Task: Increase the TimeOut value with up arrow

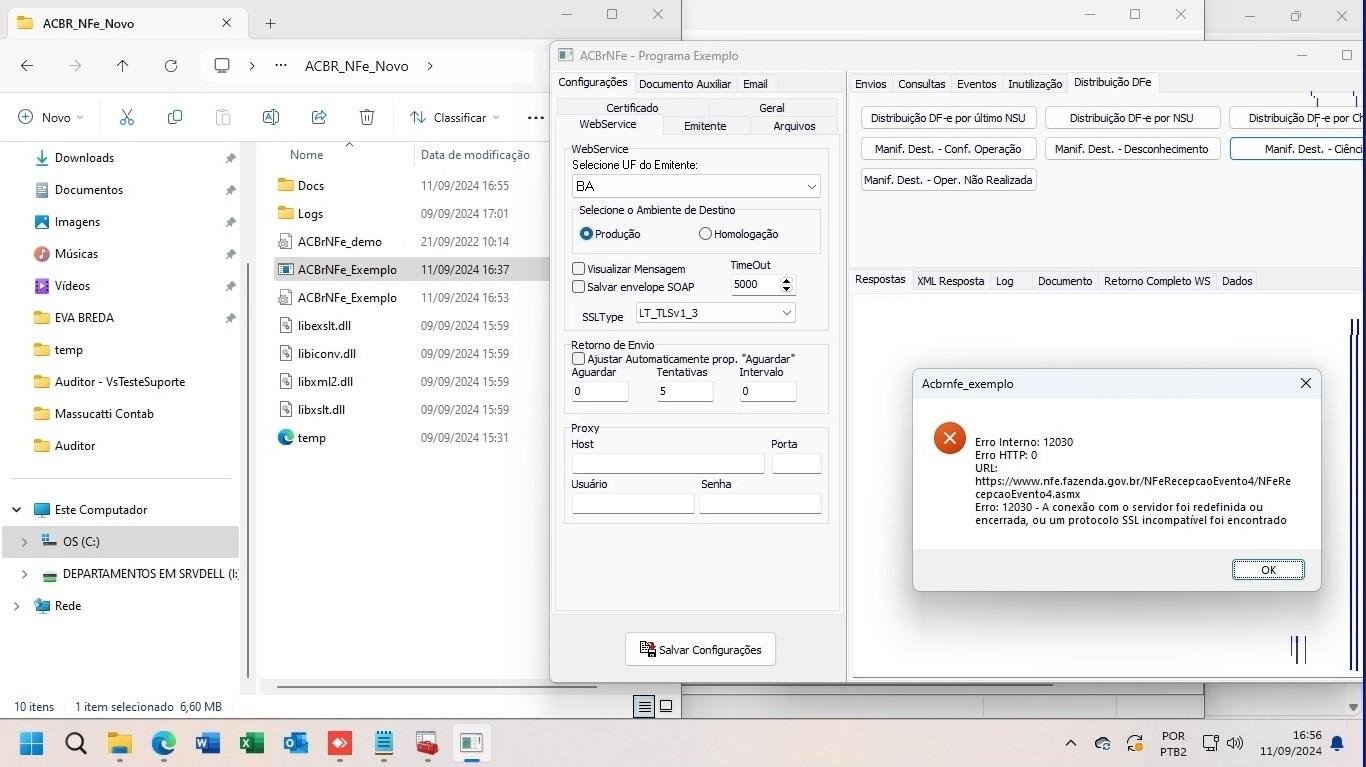Action: pyautogui.click(x=787, y=281)
